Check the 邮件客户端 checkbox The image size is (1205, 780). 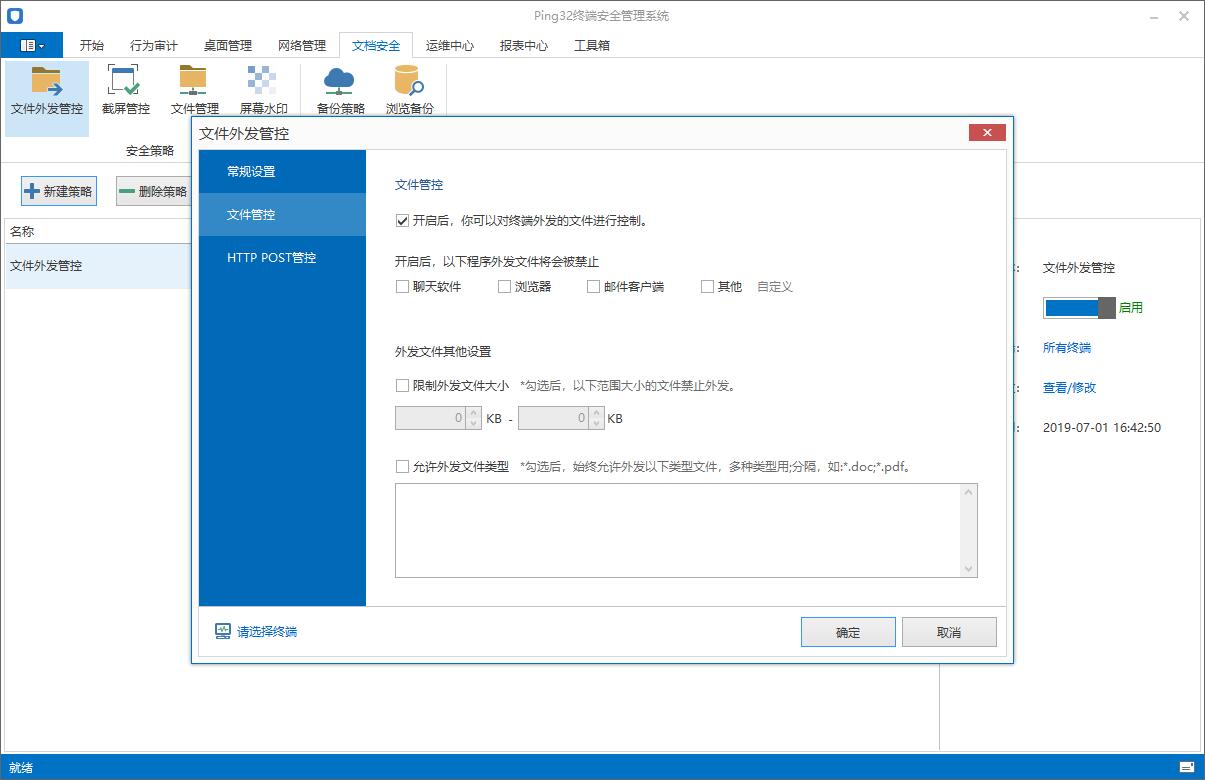pyautogui.click(x=594, y=286)
